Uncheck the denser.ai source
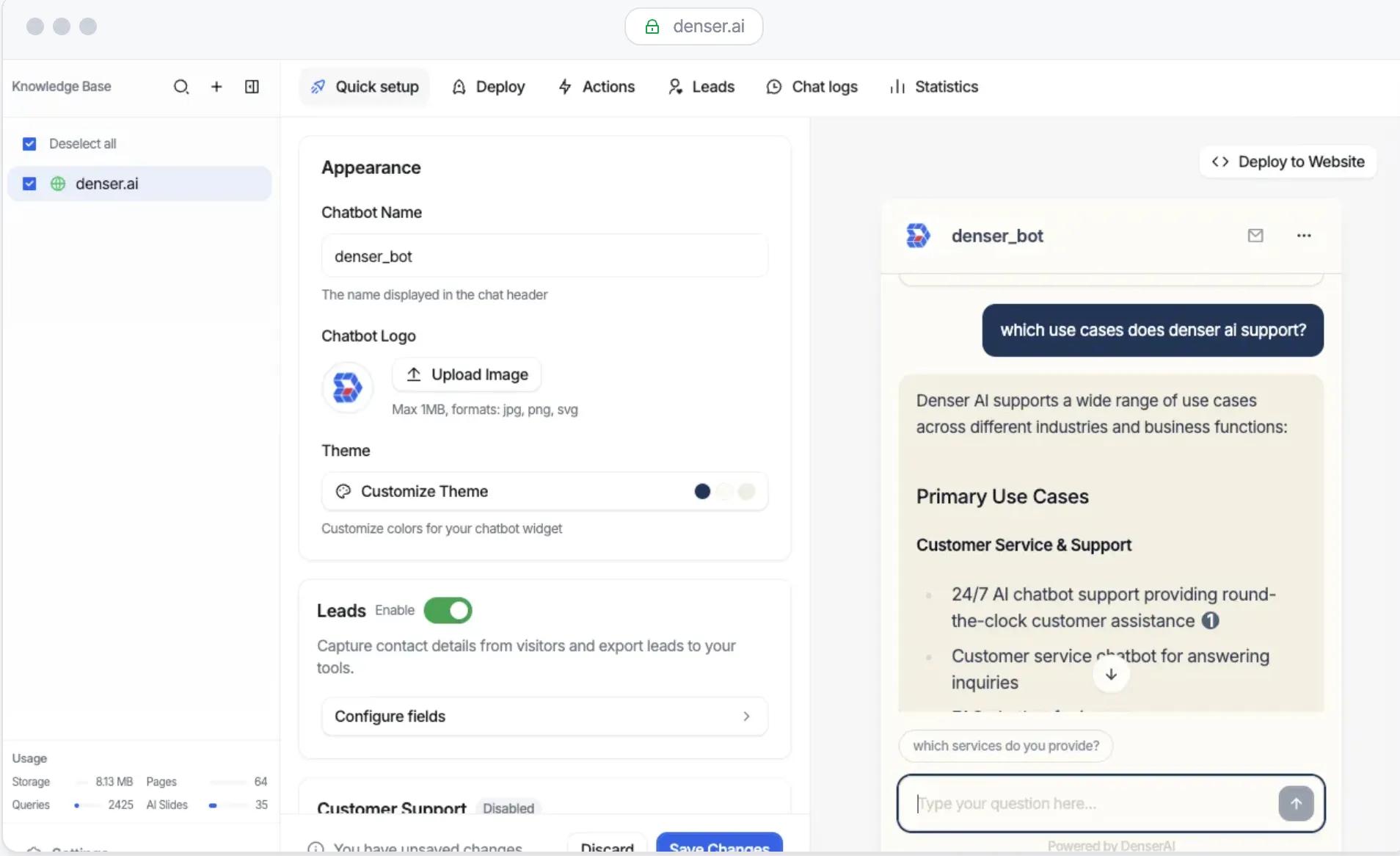 pos(29,184)
